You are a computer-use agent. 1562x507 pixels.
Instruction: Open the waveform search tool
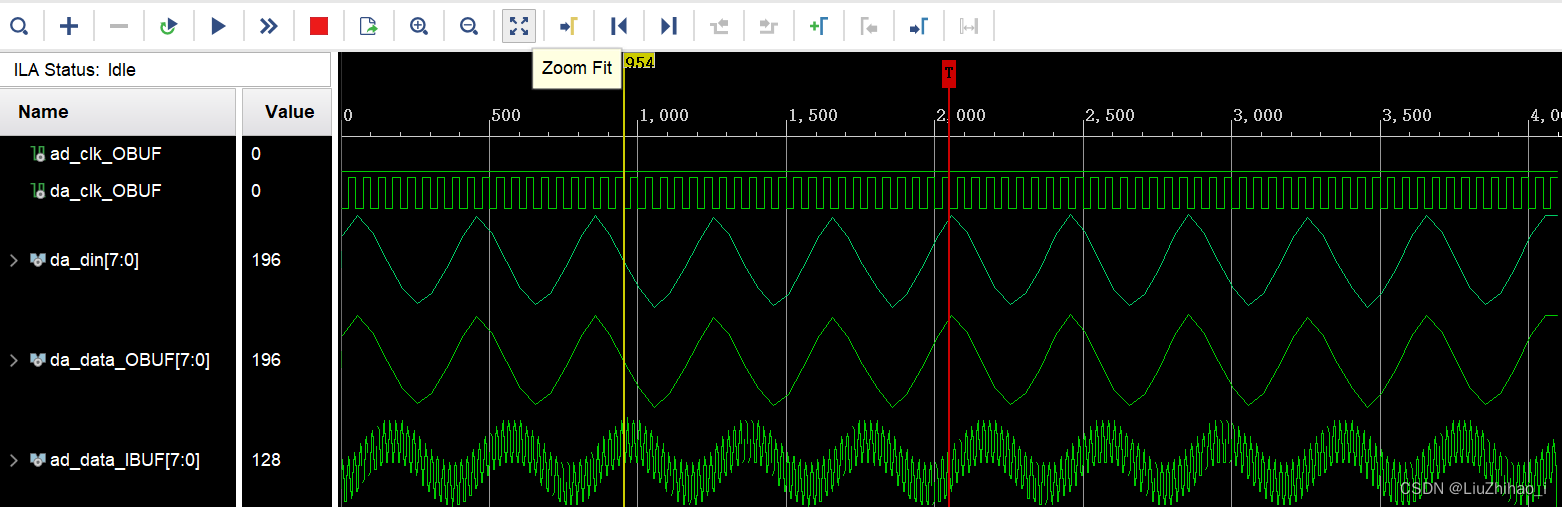point(18,26)
